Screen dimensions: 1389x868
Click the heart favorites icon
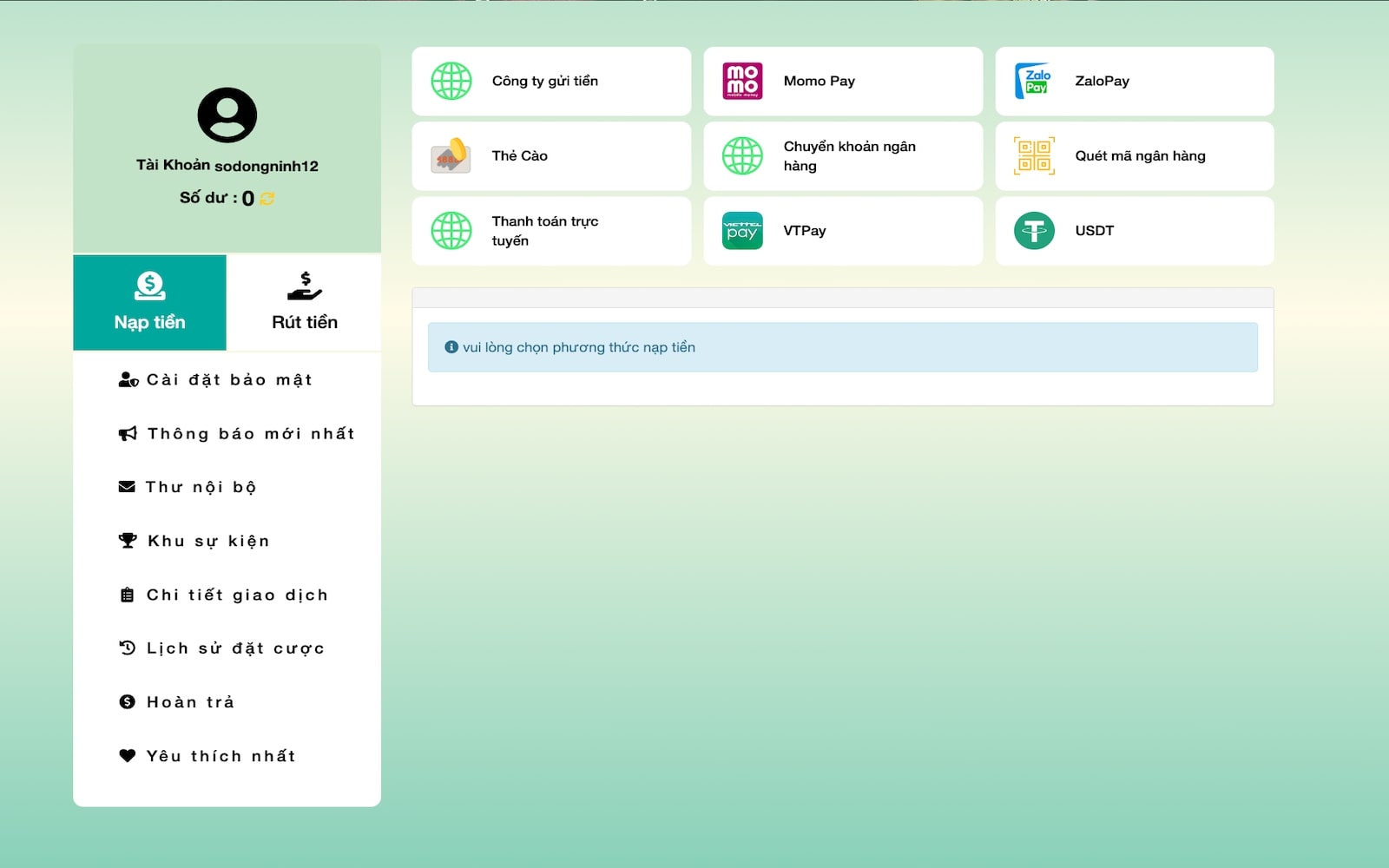pyautogui.click(x=127, y=755)
